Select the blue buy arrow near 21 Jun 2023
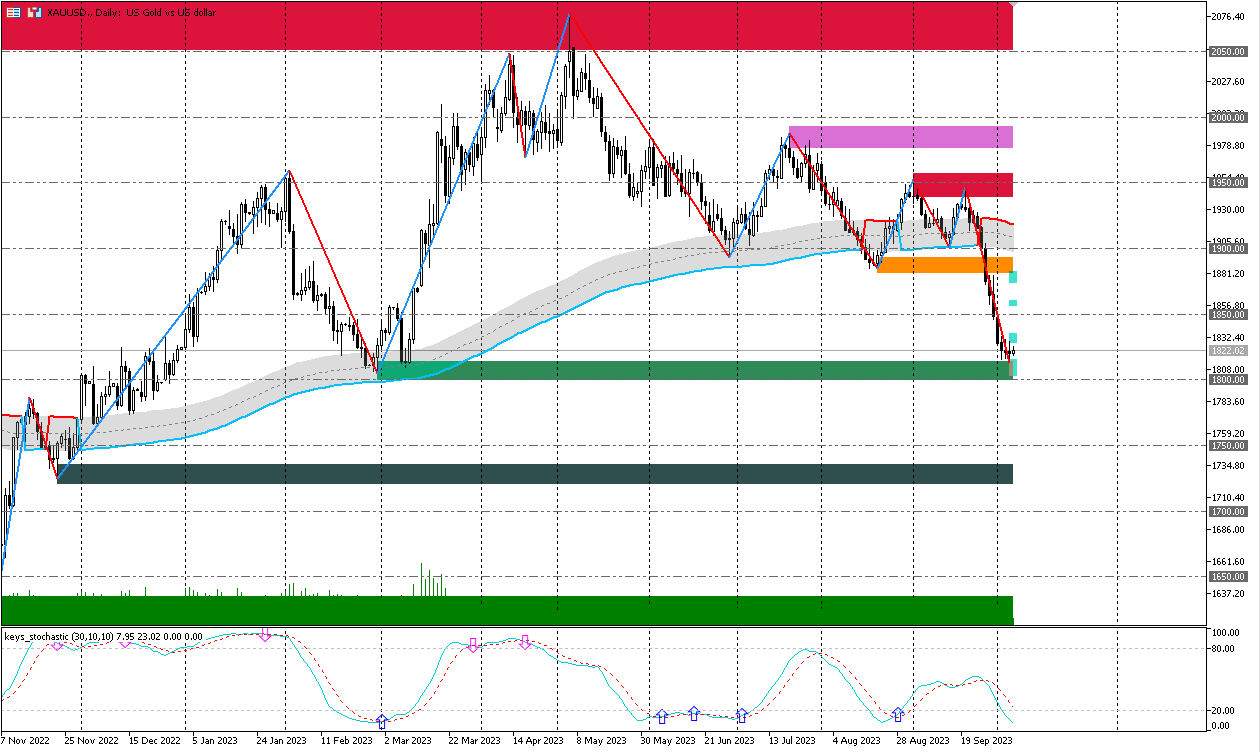The width and height of the screenshot is (1260, 752). click(741, 715)
